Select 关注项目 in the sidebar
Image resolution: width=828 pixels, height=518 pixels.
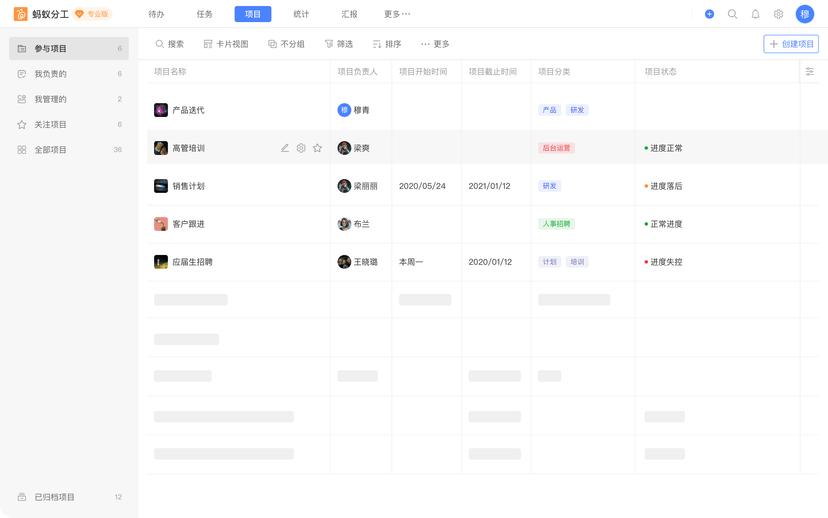[50, 125]
